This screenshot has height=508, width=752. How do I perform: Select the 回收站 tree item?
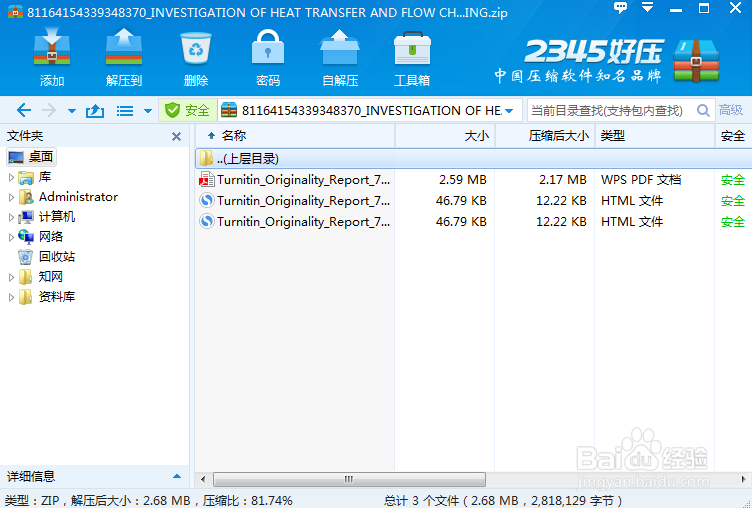(47, 257)
